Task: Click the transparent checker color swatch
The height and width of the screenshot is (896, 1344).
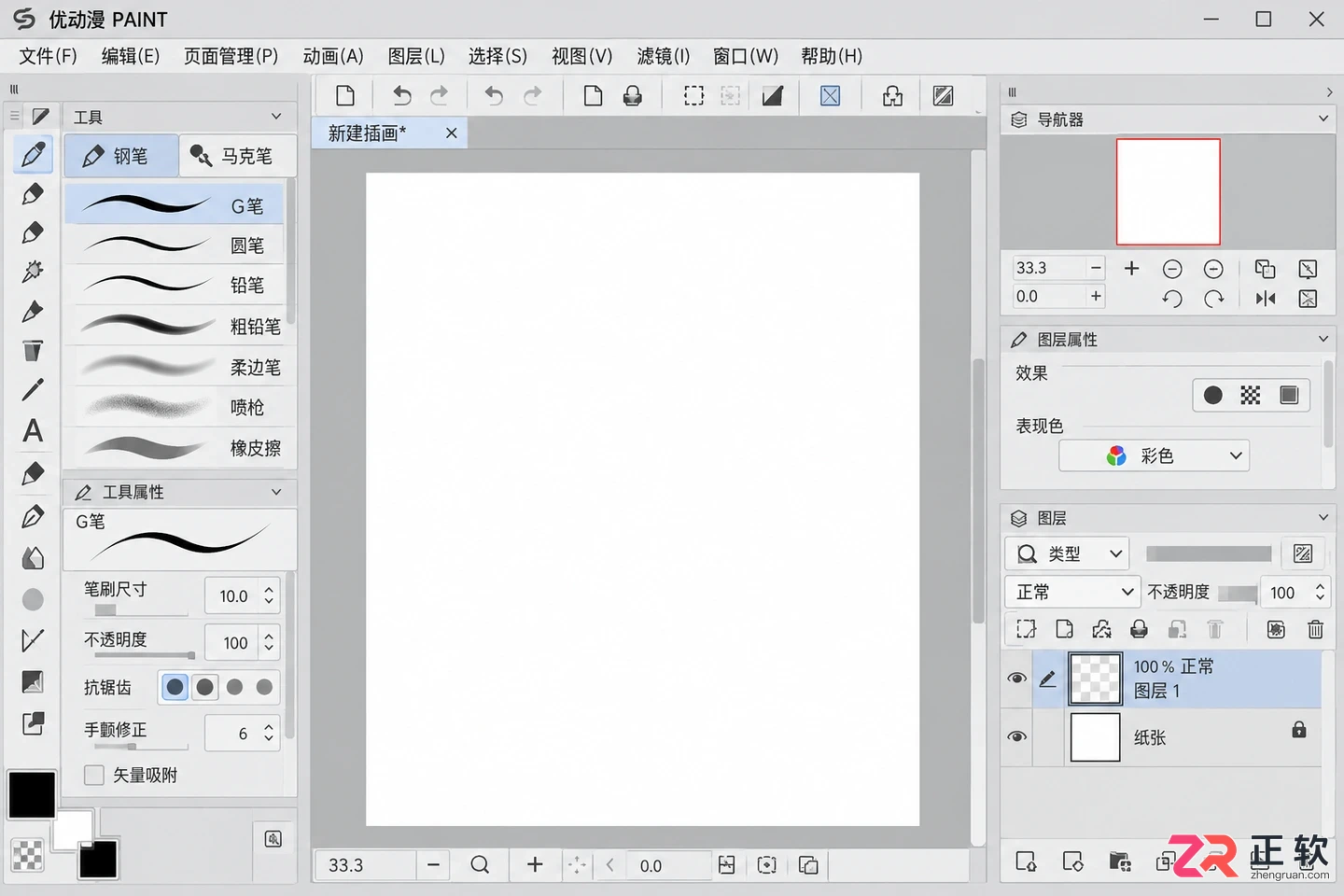Action: point(27,855)
